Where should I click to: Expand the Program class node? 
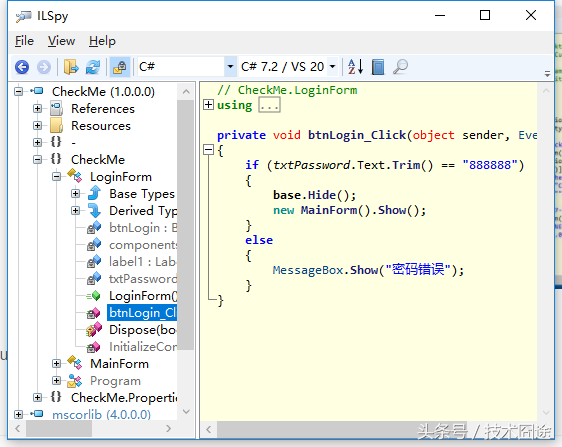[57, 381]
